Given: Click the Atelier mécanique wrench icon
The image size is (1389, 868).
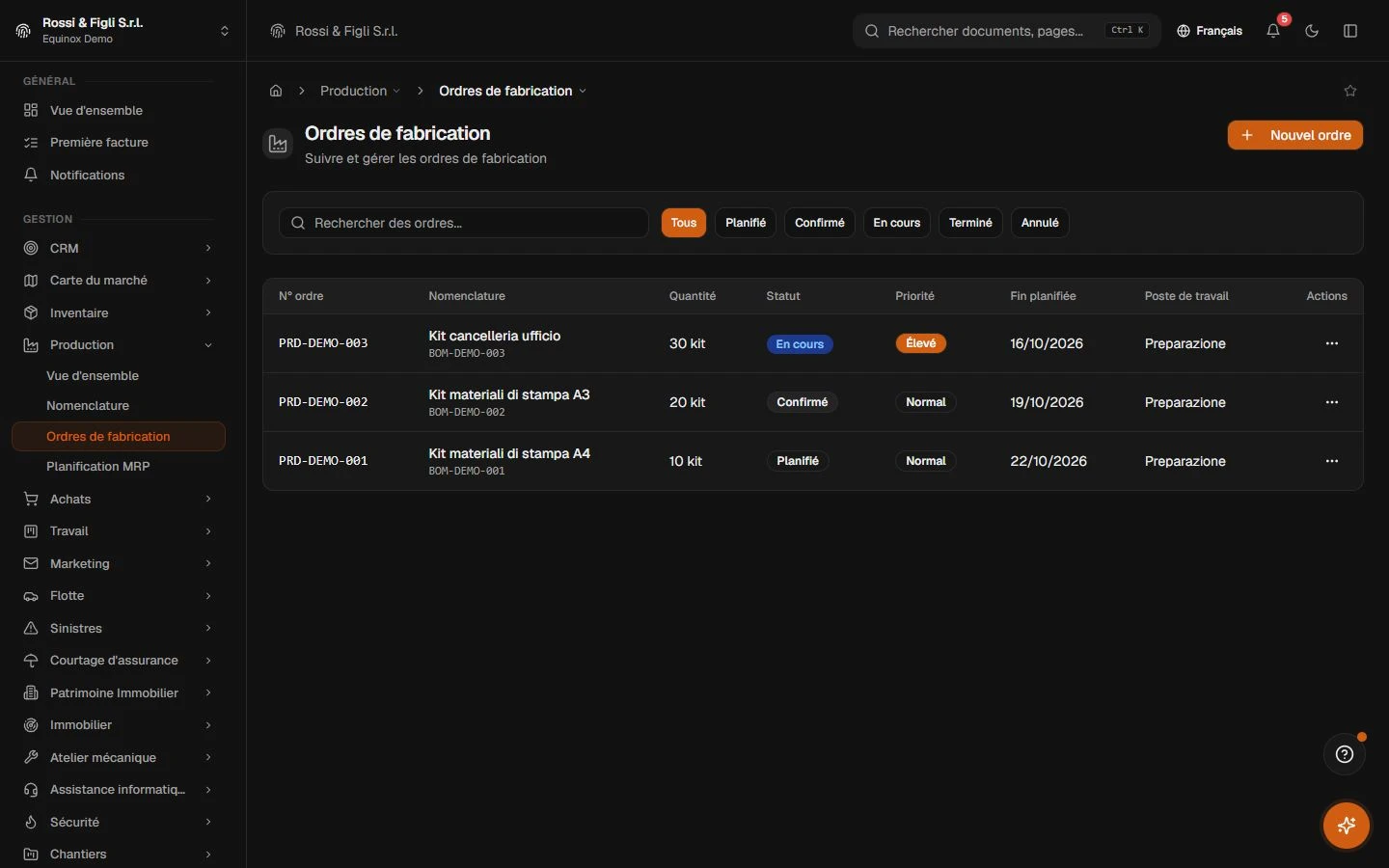Looking at the screenshot, I should coord(31,757).
